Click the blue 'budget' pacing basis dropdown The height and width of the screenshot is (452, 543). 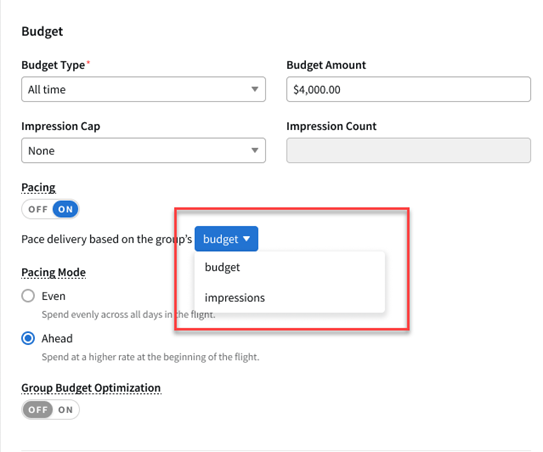(x=226, y=239)
